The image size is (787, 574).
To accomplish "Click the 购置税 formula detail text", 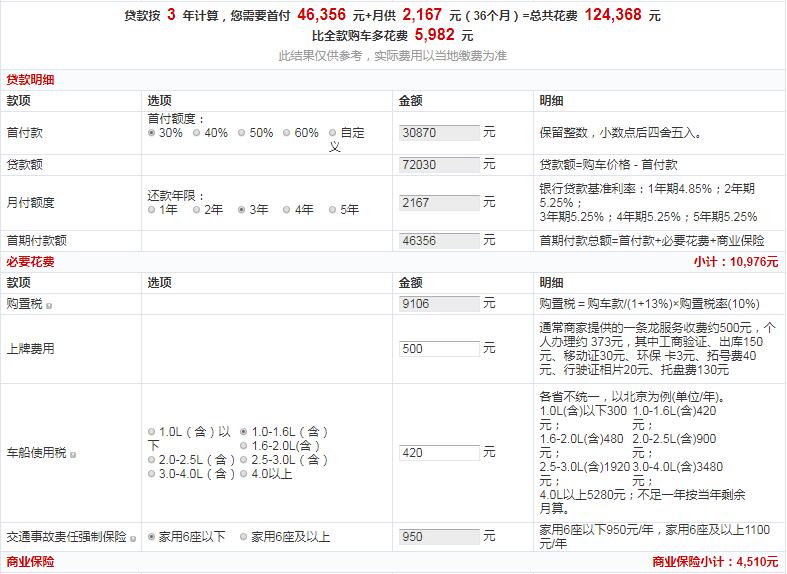I will [x=649, y=304].
